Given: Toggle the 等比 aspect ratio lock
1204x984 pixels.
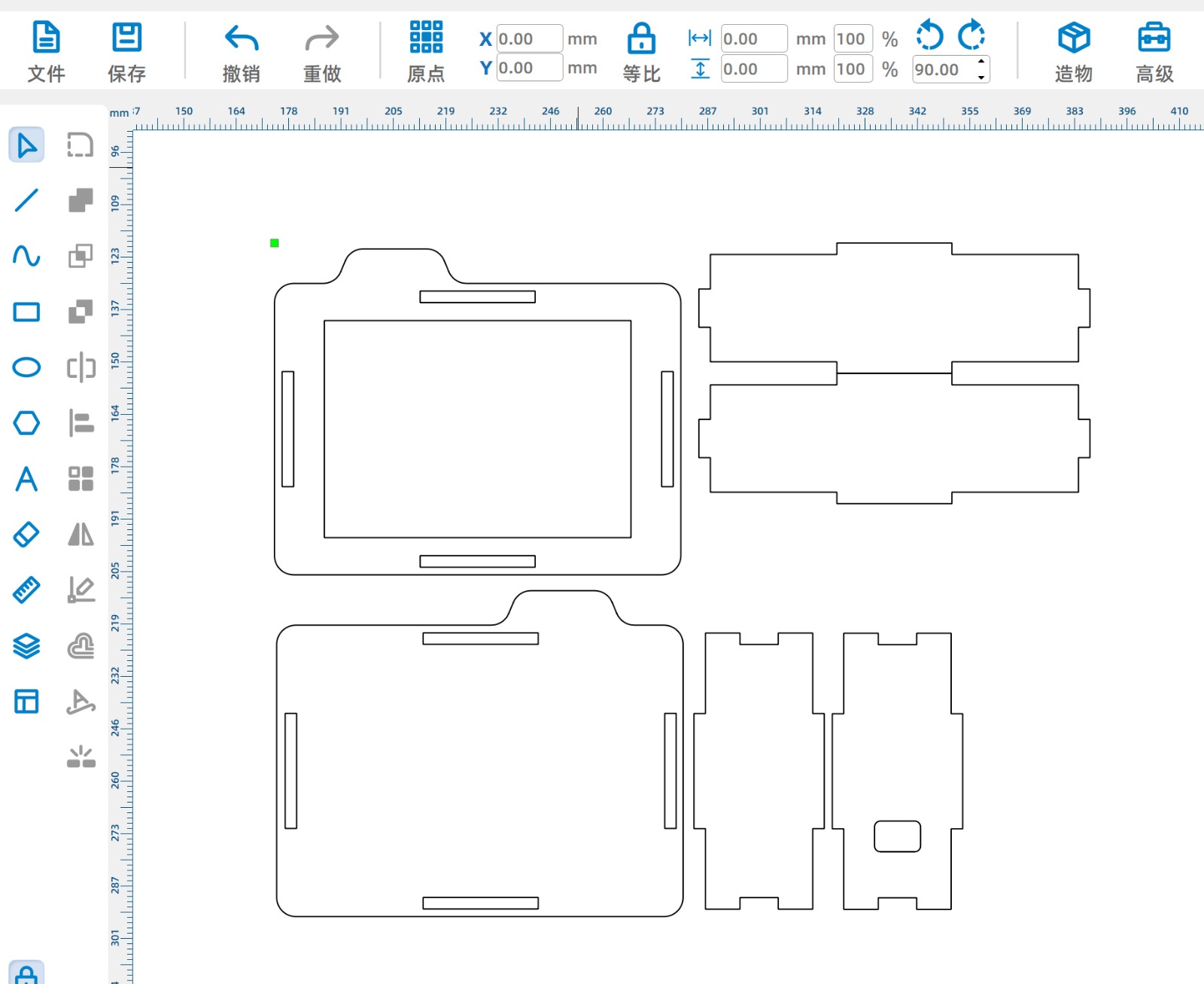Looking at the screenshot, I should [x=641, y=52].
